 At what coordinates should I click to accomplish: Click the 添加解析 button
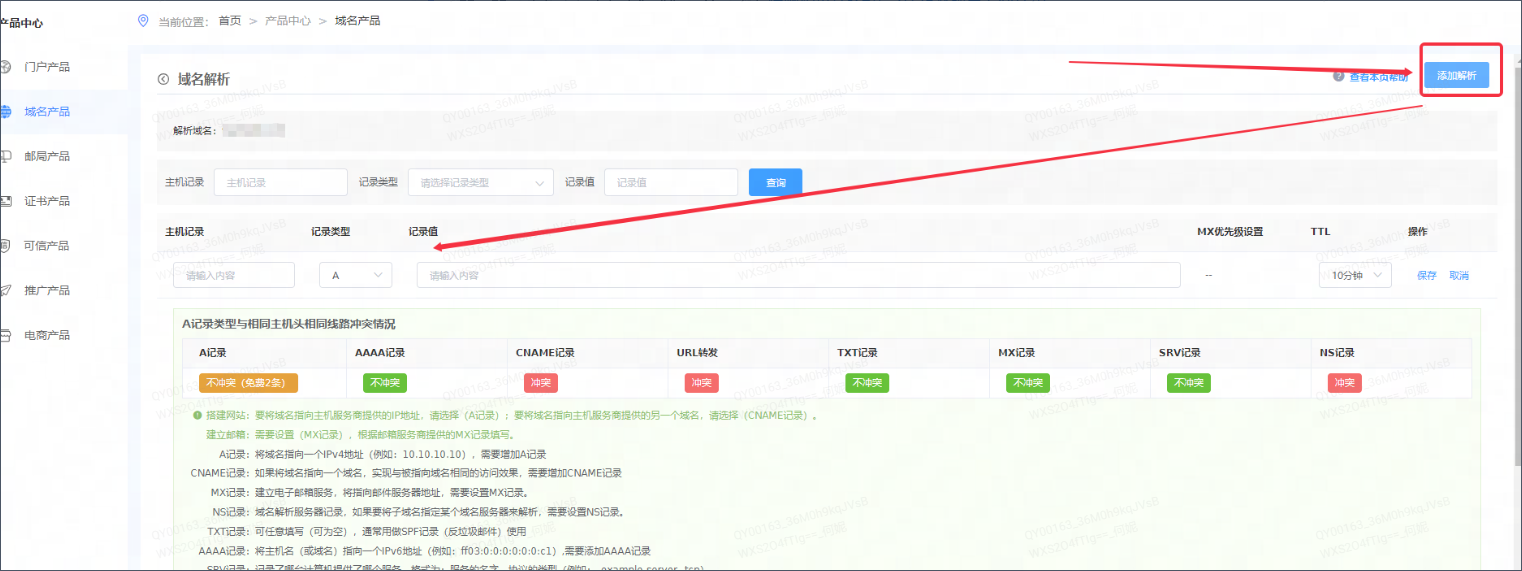(1462, 76)
